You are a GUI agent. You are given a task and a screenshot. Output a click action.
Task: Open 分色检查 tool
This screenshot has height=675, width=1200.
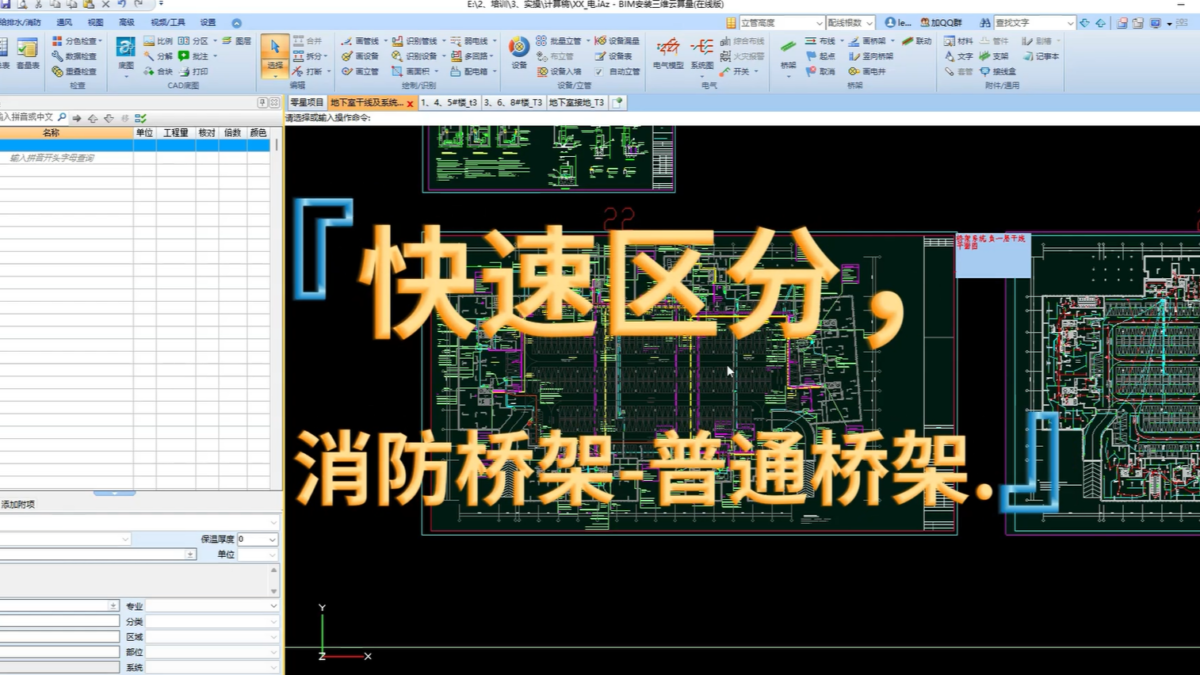click(75, 41)
